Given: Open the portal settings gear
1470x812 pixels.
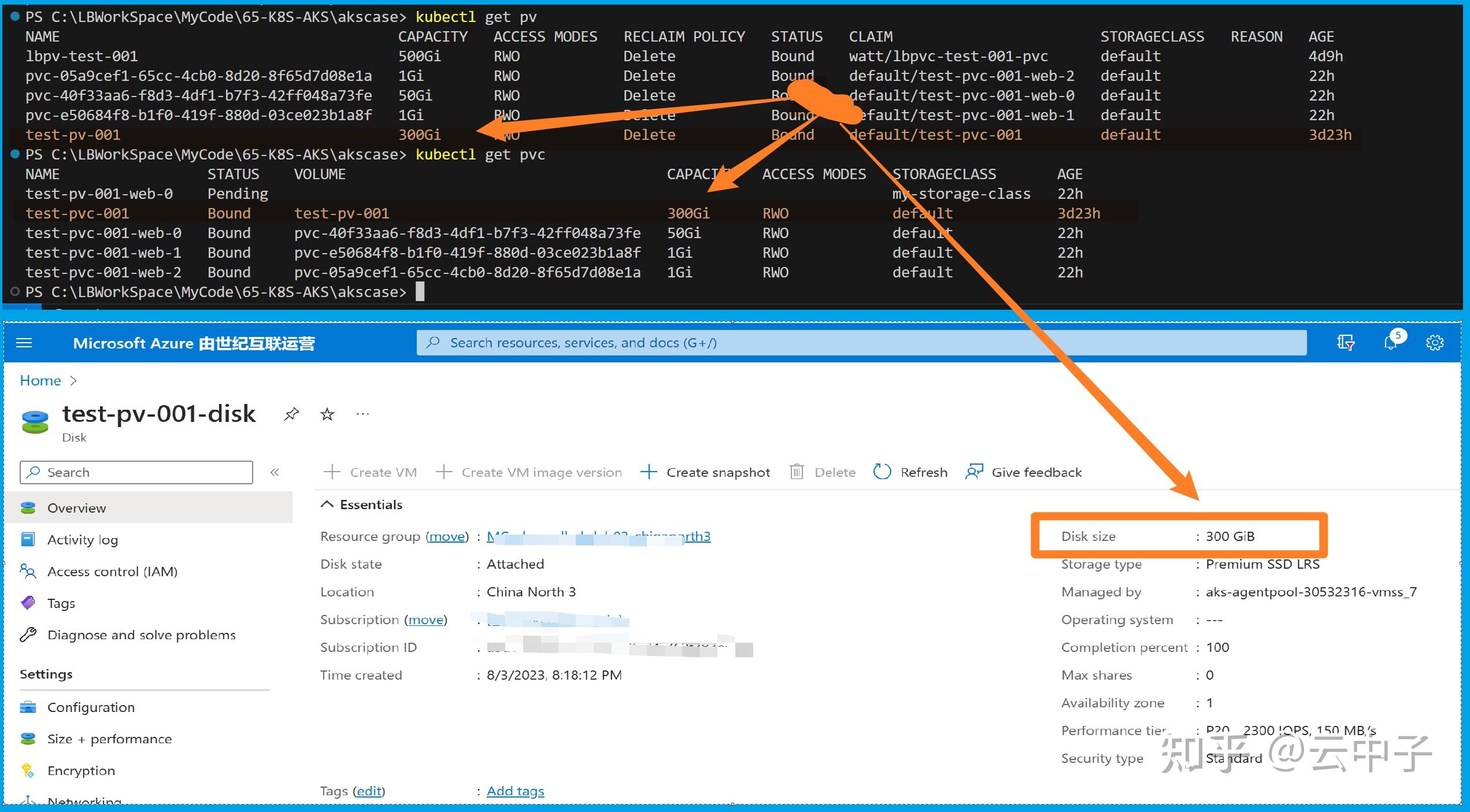Looking at the screenshot, I should click(1434, 343).
